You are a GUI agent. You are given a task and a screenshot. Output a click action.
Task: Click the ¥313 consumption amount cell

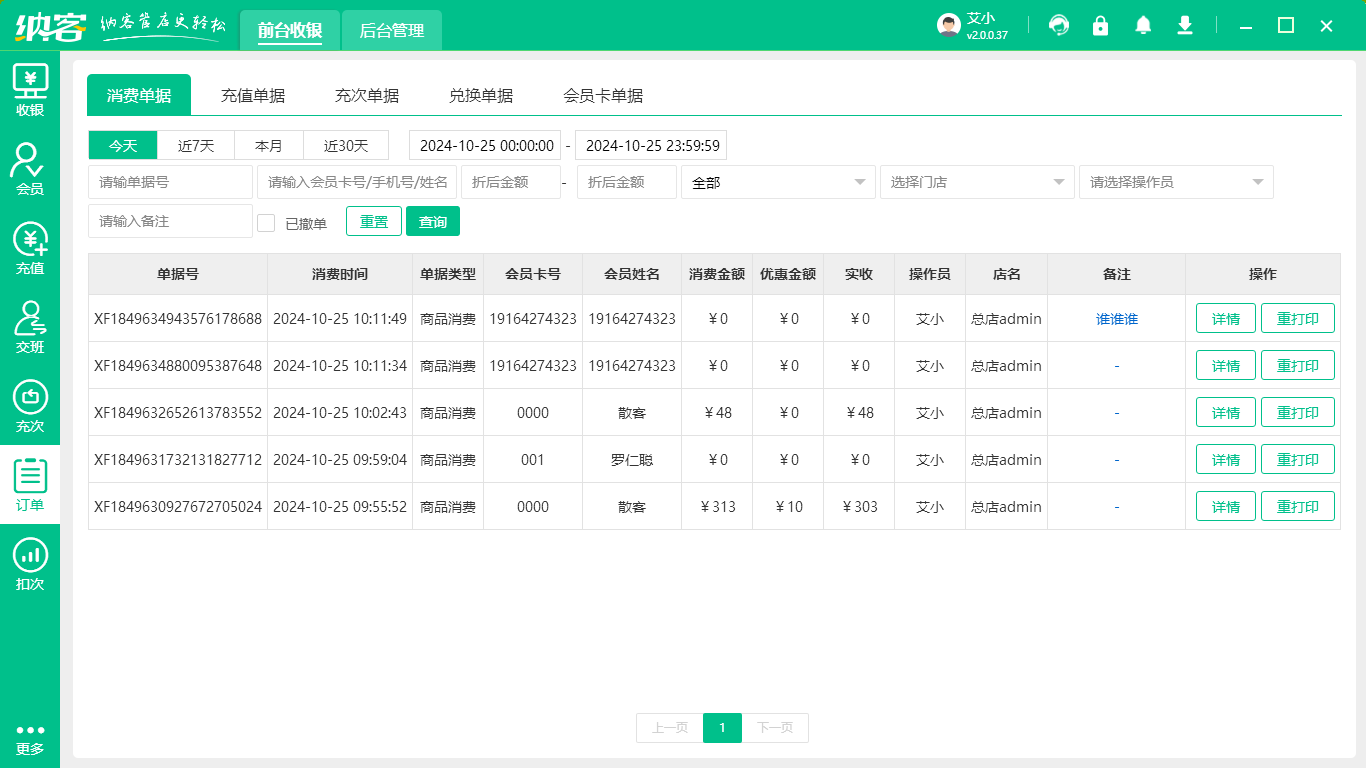point(717,507)
